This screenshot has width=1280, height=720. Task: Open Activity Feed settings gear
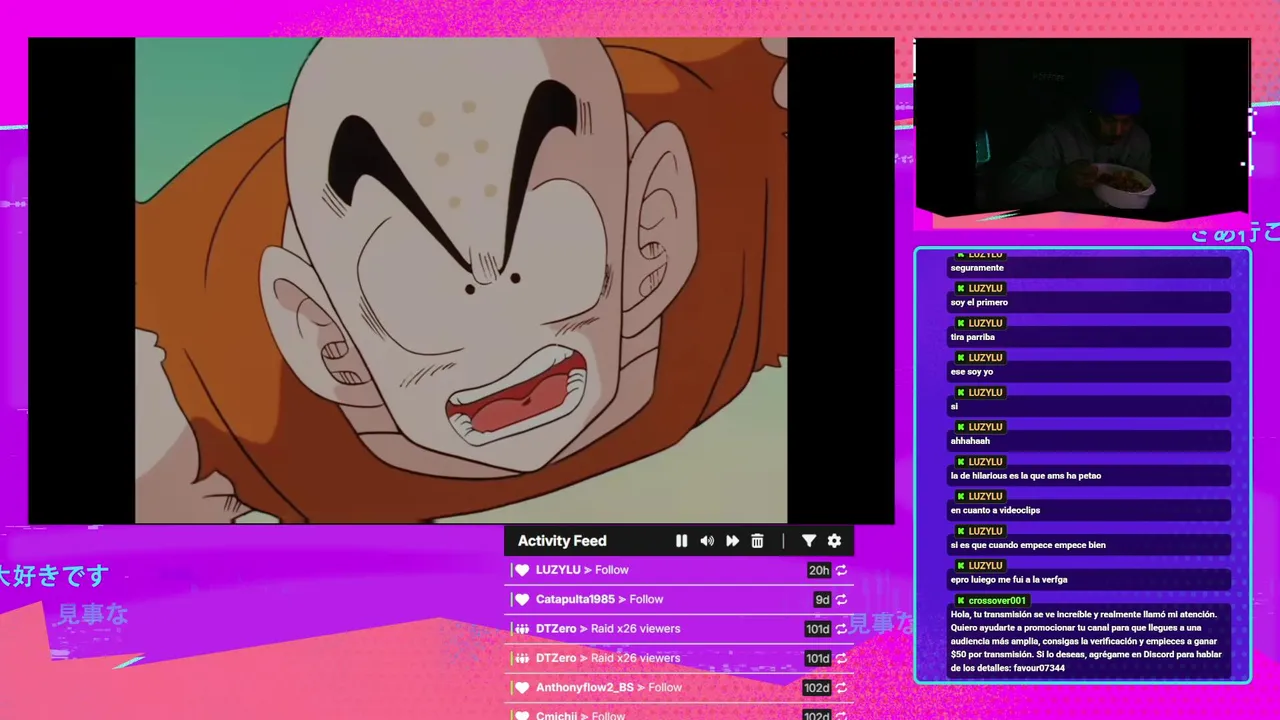834,541
